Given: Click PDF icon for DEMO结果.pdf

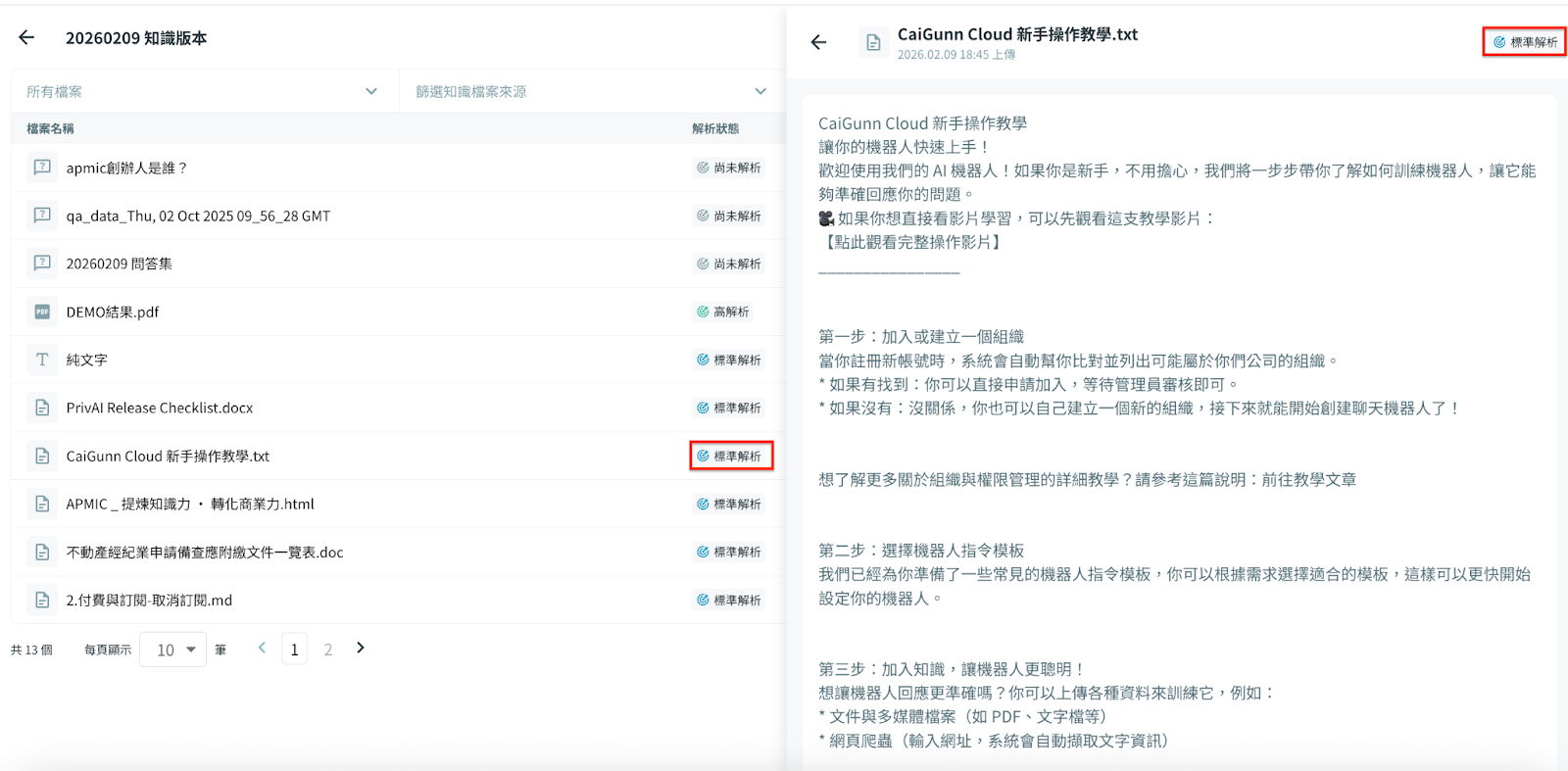Looking at the screenshot, I should click(42, 312).
